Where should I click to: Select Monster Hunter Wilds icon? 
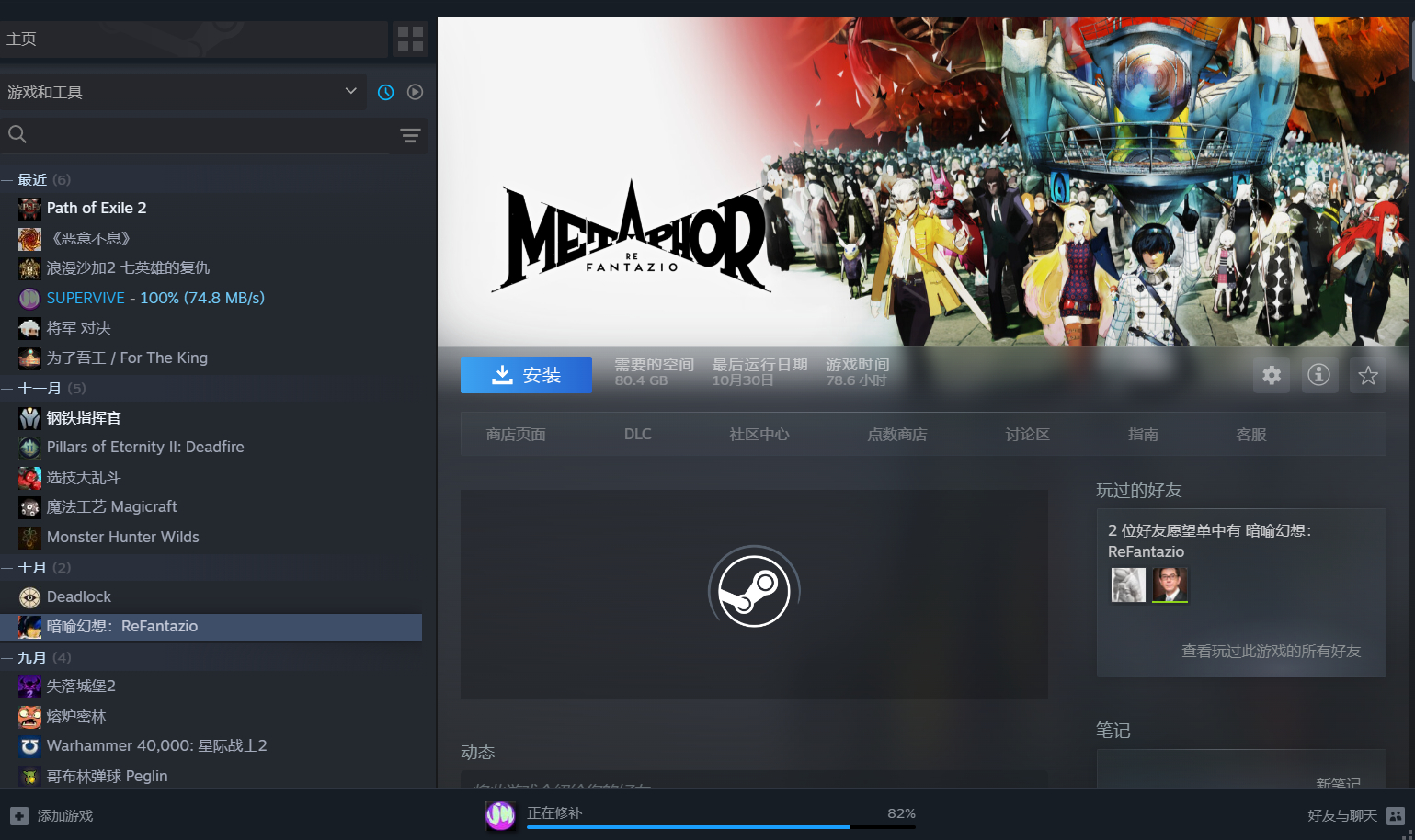coord(30,538)
